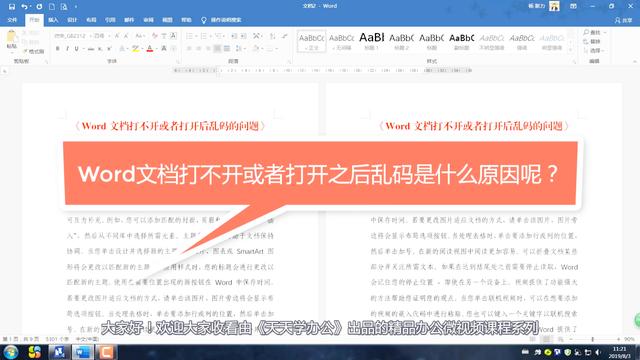Open the font size combo box

coord(101,36)
